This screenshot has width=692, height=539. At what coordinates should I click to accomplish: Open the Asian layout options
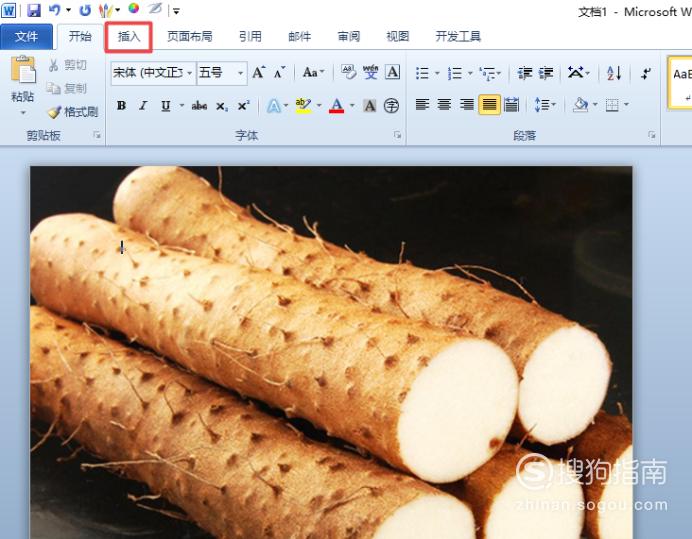tap(576, 72)
